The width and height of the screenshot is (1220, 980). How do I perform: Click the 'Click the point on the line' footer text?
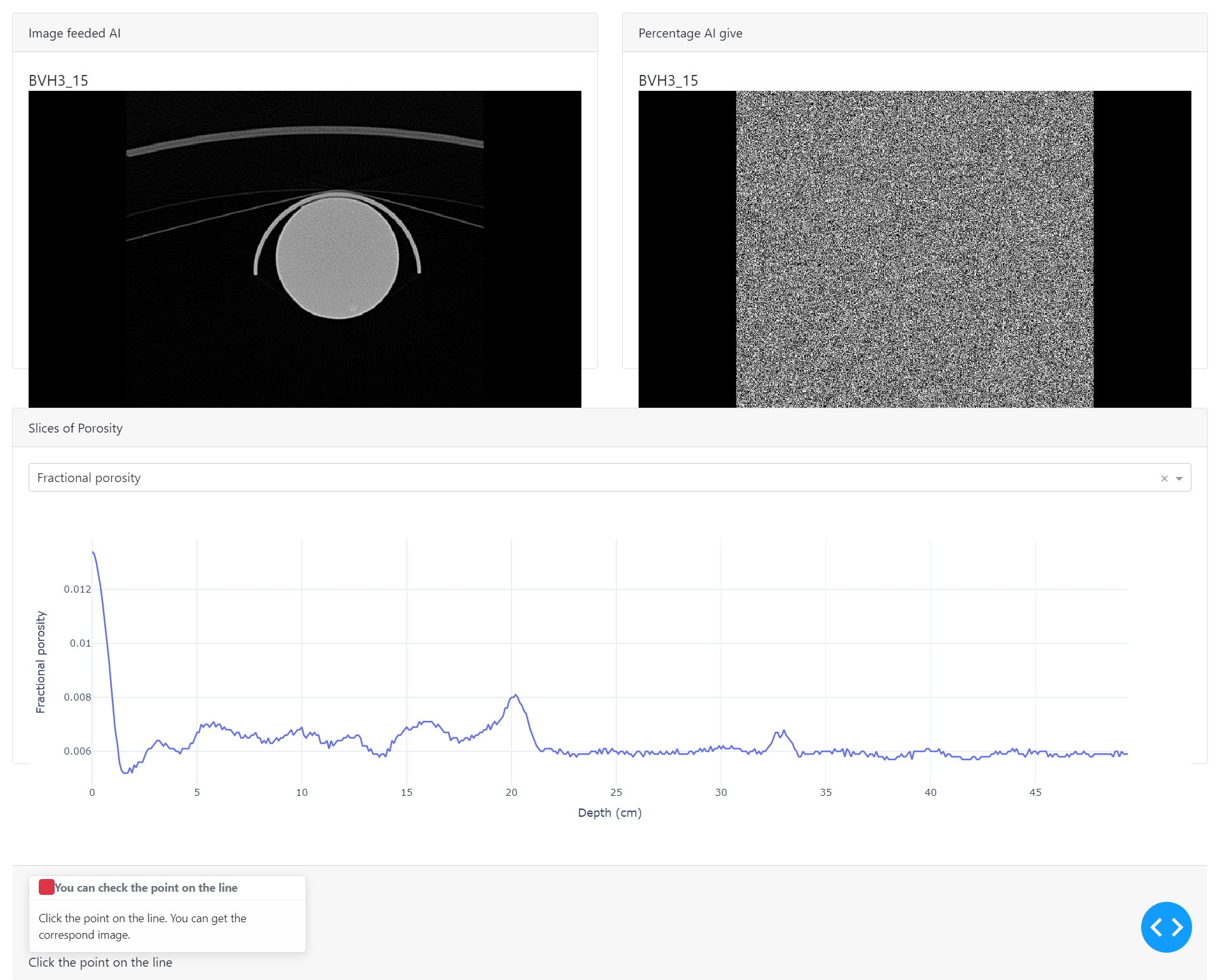tap(100, 962)
